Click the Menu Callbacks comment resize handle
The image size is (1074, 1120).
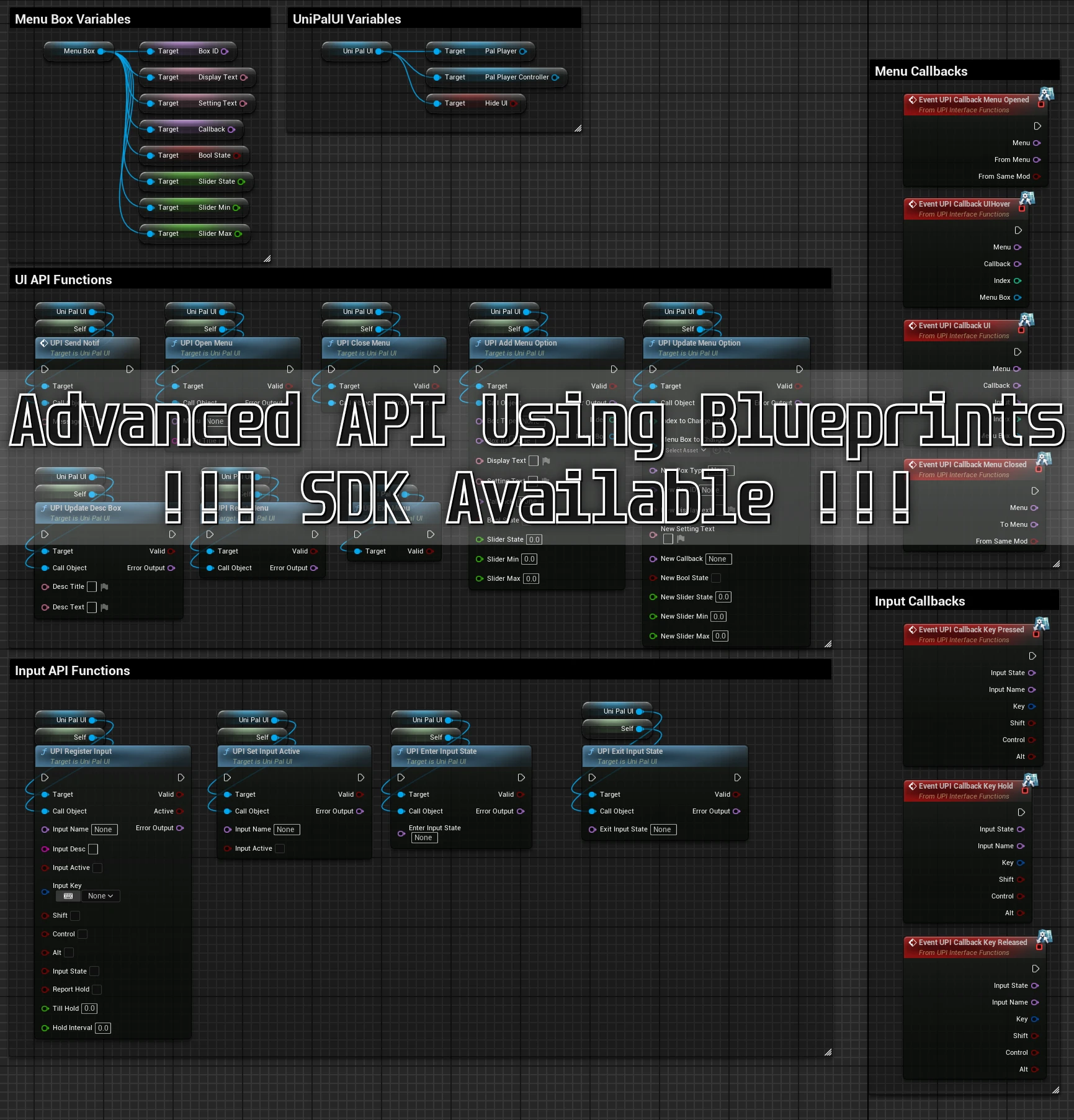1056,564
